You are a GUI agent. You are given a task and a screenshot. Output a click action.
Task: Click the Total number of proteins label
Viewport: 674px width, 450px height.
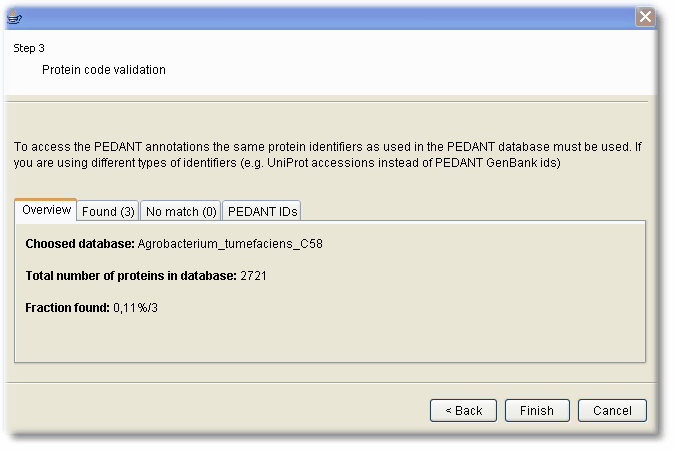[x=131, y=276]
